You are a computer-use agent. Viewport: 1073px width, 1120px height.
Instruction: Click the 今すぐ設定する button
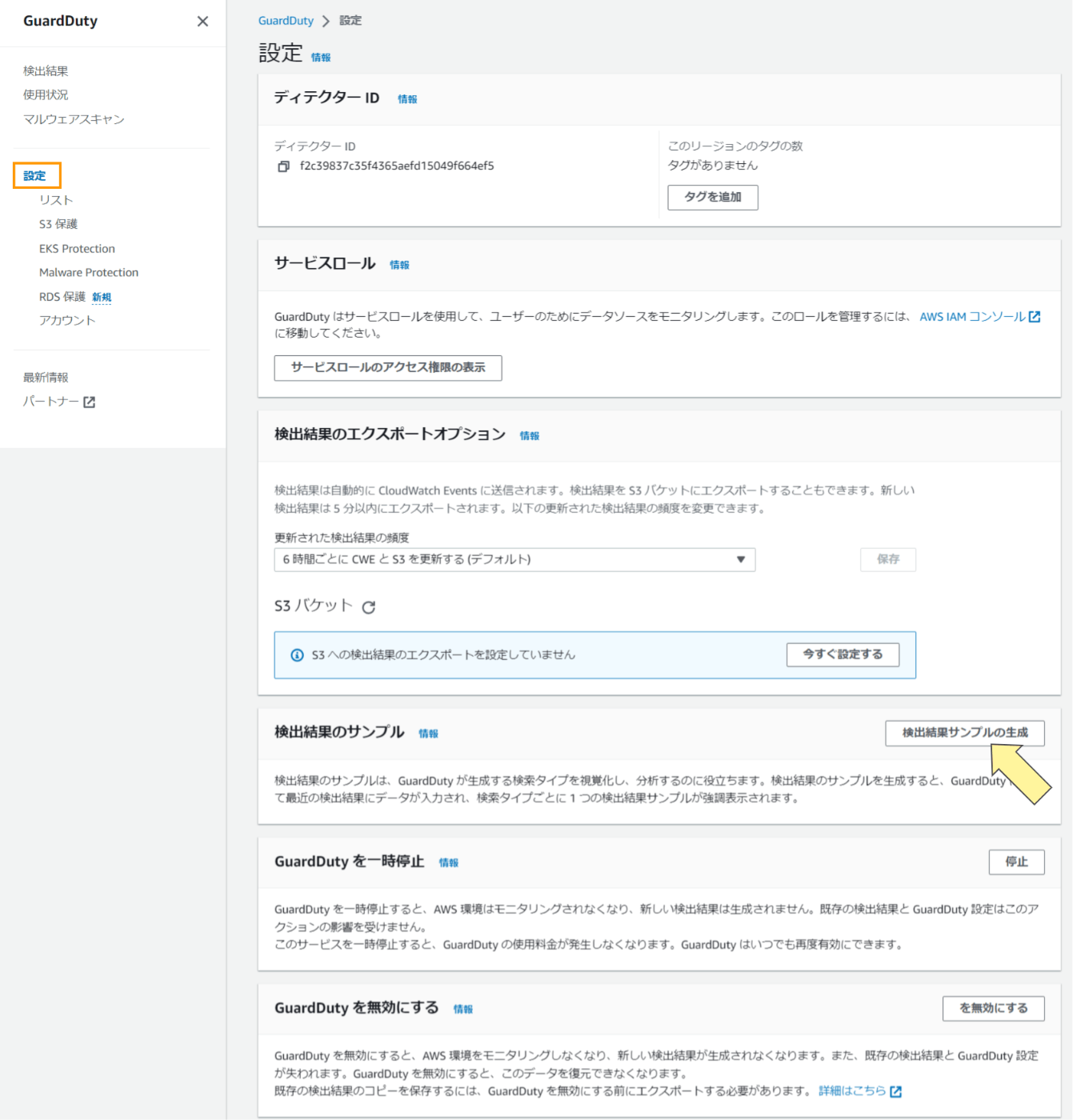[843, 655]
